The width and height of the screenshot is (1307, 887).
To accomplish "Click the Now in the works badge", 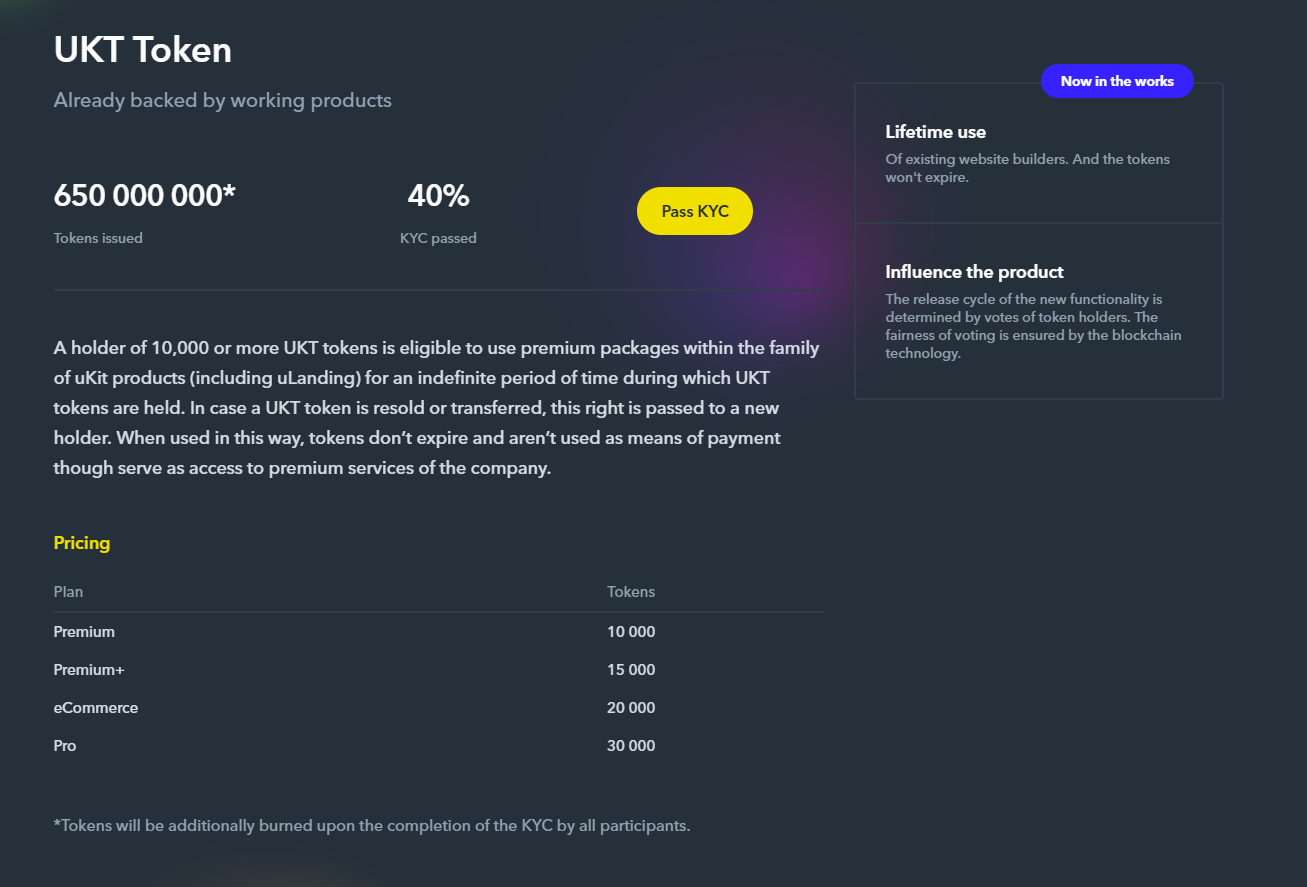I will click(x=1117, y=81).
